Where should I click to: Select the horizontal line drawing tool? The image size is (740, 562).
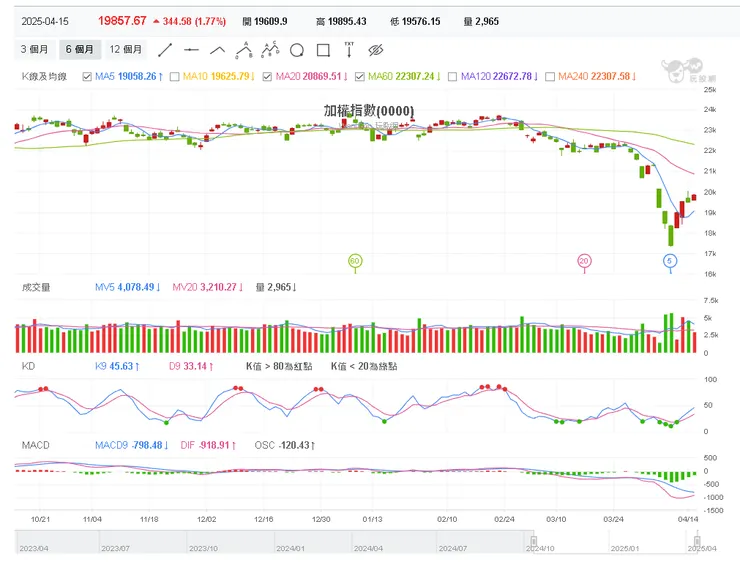pos(192,49)
